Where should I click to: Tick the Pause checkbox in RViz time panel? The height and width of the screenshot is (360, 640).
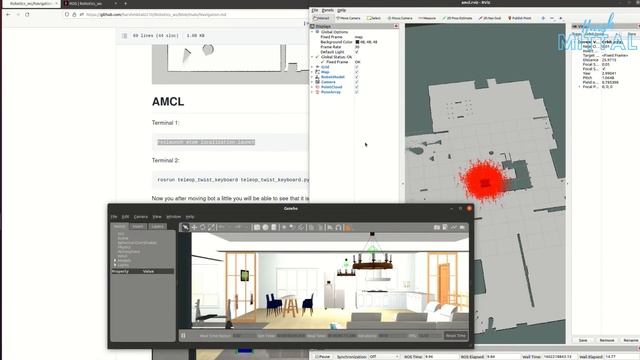(317, 357)
